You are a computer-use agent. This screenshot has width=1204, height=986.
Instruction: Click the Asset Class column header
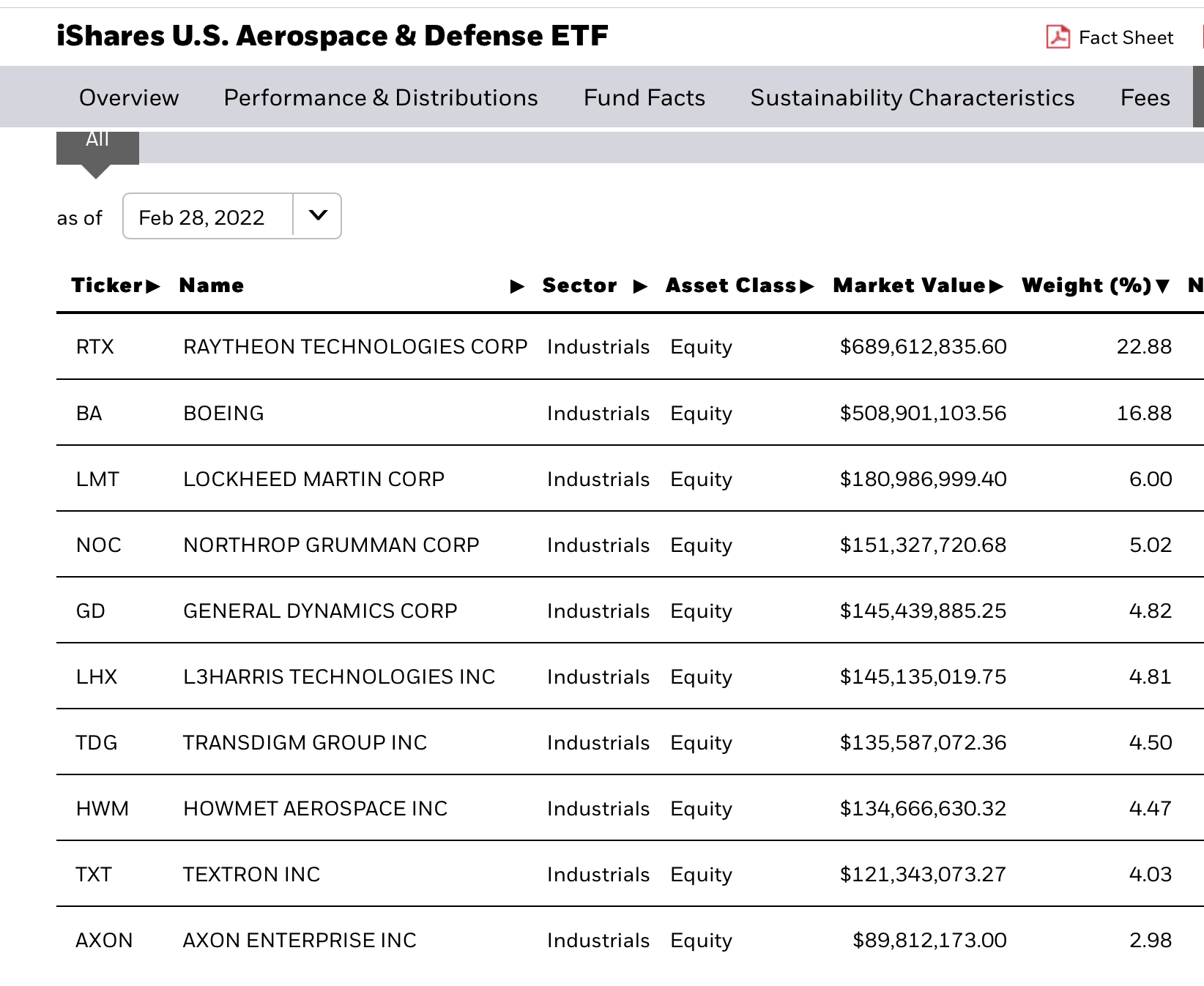click(x=731, y=285)
